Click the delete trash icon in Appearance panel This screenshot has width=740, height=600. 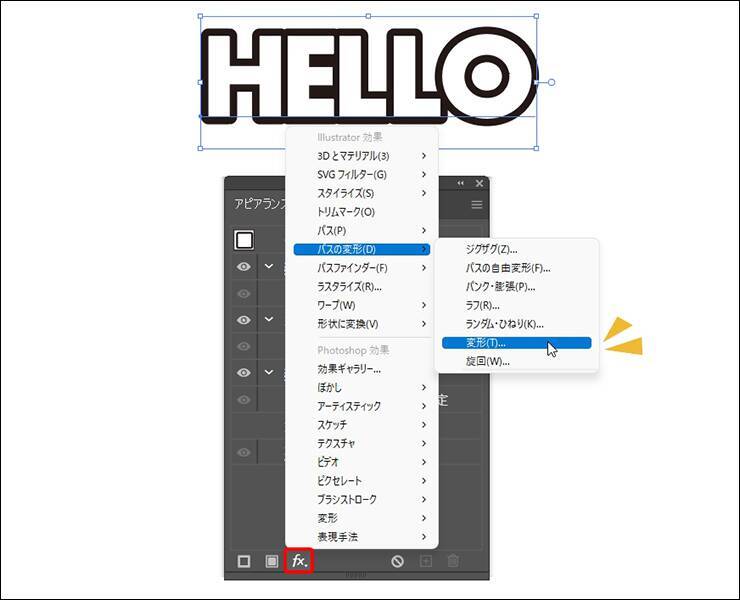[453, 561]
